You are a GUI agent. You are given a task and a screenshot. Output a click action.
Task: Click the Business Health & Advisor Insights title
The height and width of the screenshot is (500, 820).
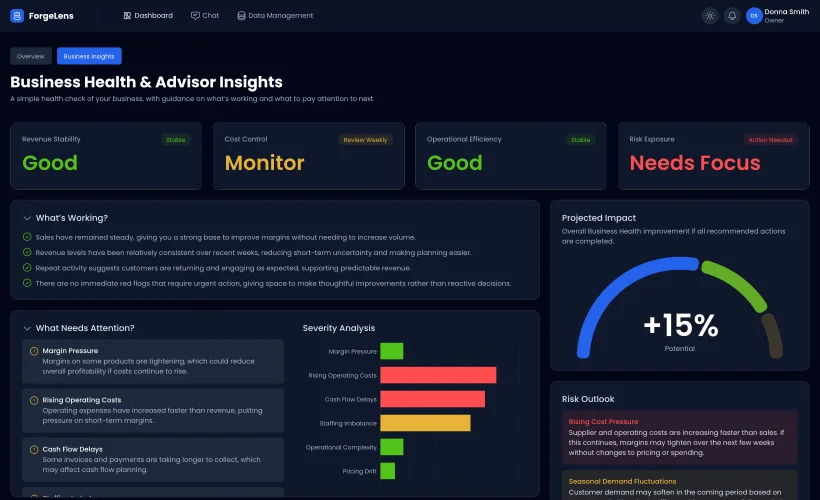146,82
